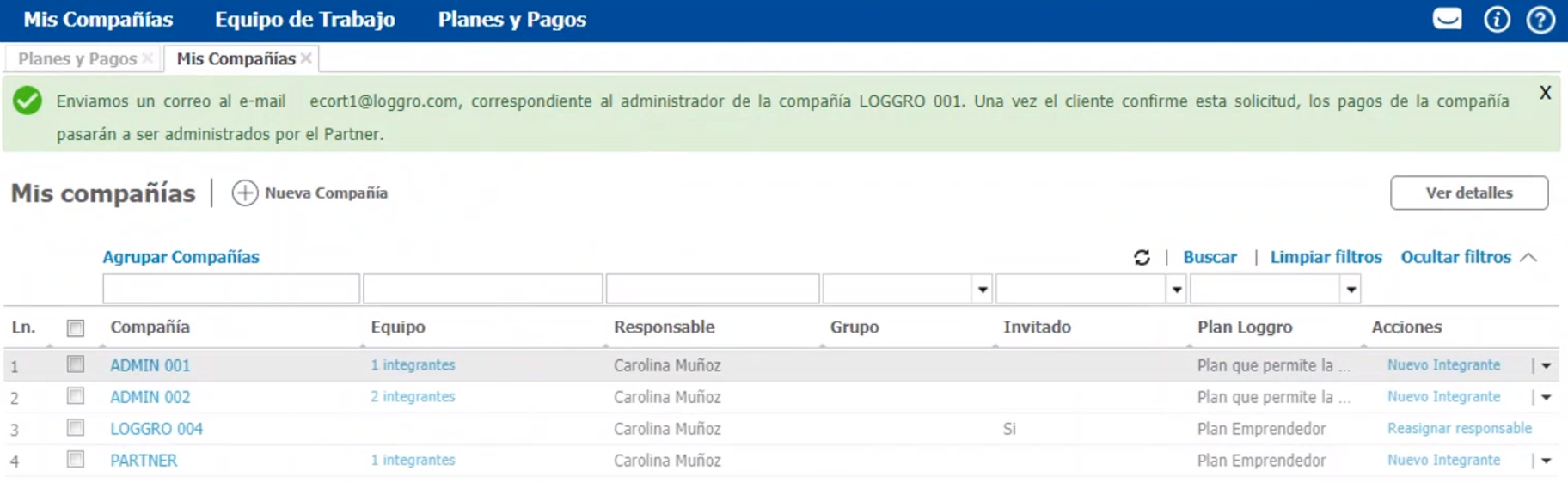Dismiss the green notification with X

1545,93
